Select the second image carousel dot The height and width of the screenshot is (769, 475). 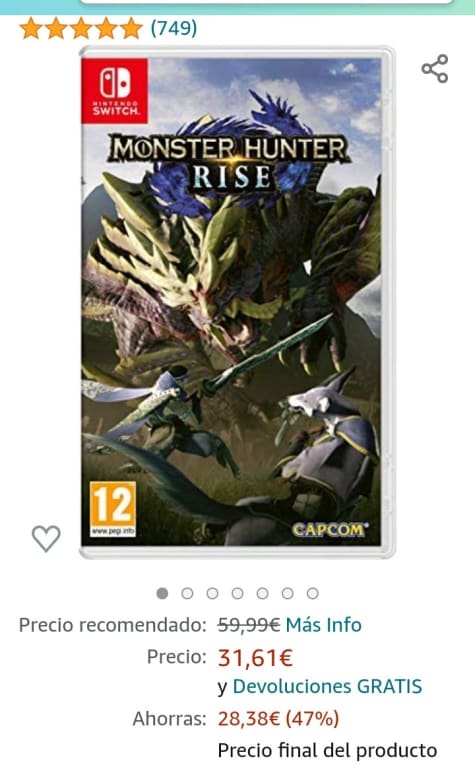(187, 593)
